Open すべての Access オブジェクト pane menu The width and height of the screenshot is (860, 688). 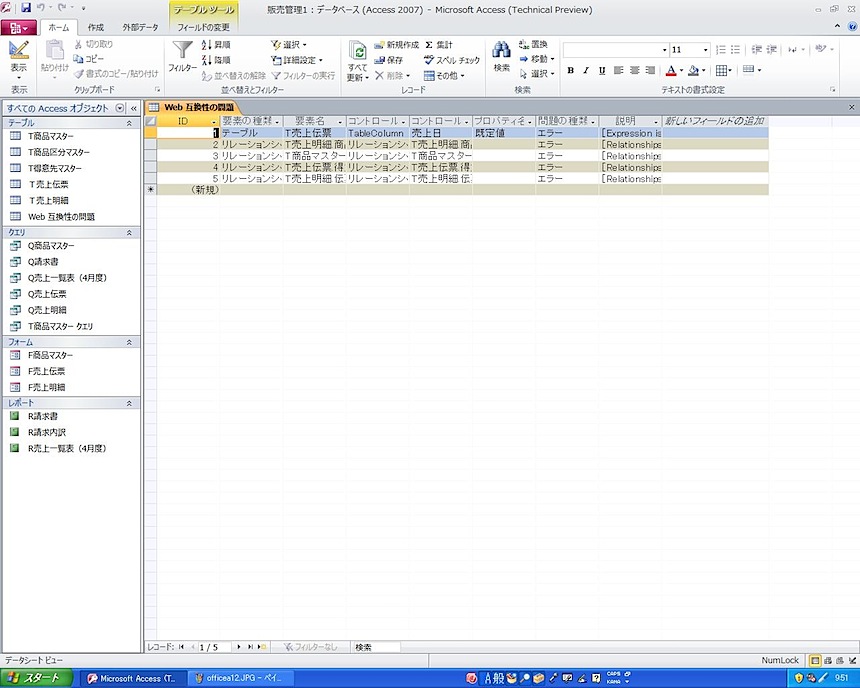pos(120,108)
